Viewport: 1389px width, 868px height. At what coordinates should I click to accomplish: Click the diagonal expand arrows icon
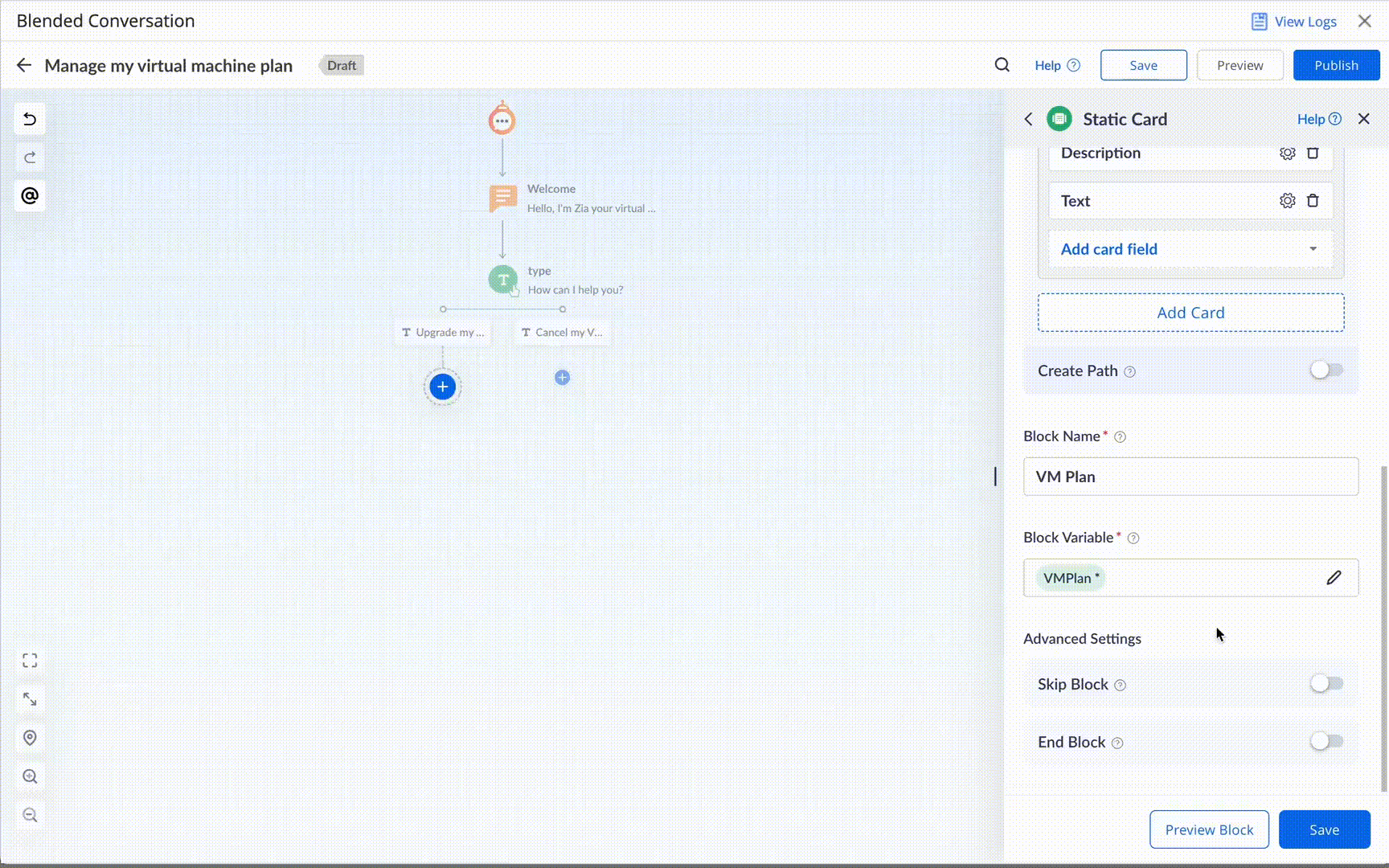click(30, 699)
